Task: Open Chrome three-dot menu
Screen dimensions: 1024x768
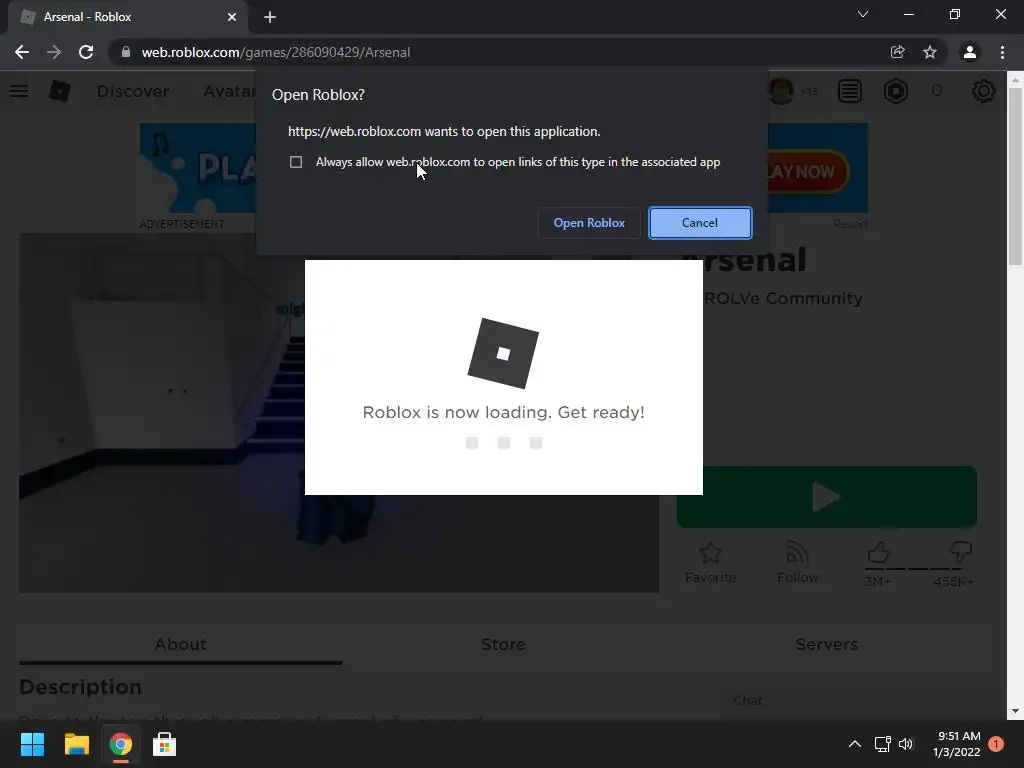Action: coord(1002,52)
